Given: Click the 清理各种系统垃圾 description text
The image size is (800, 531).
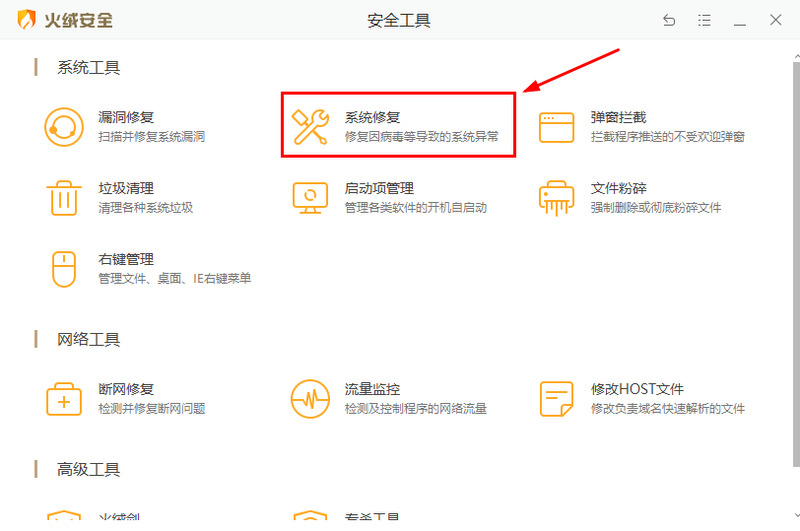Looking at the screenshot, I should pos(145,208).
